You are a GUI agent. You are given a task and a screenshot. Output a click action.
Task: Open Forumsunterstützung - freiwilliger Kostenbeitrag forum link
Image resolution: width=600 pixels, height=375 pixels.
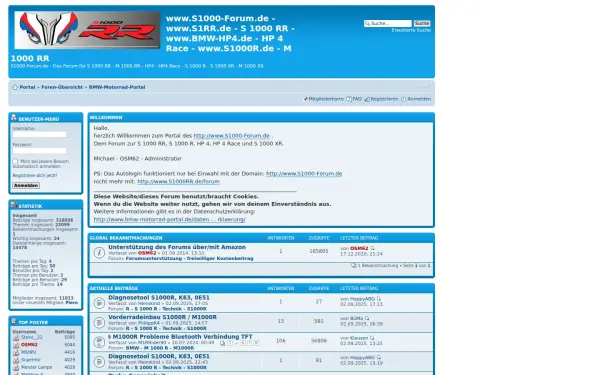189,259
